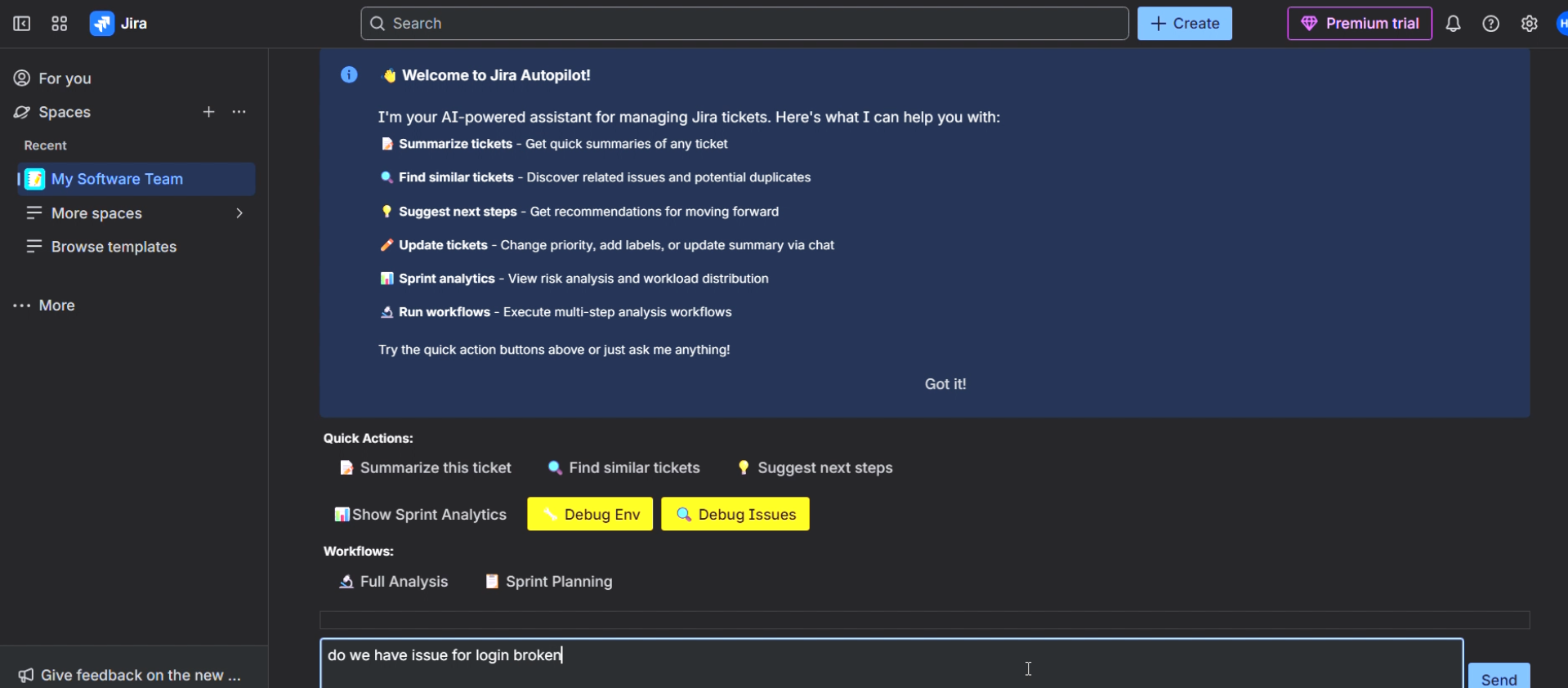Open the help question mark icon
The image size is (1568, 688).
click(x=1491, y=24)
